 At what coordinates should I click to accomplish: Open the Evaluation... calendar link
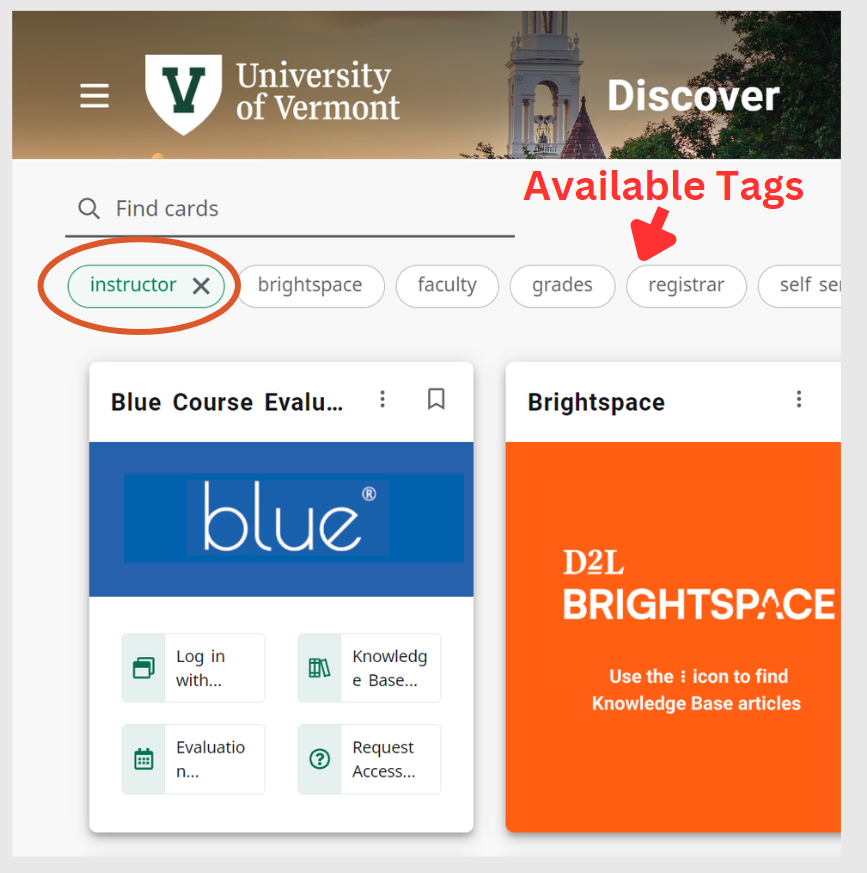193,759
